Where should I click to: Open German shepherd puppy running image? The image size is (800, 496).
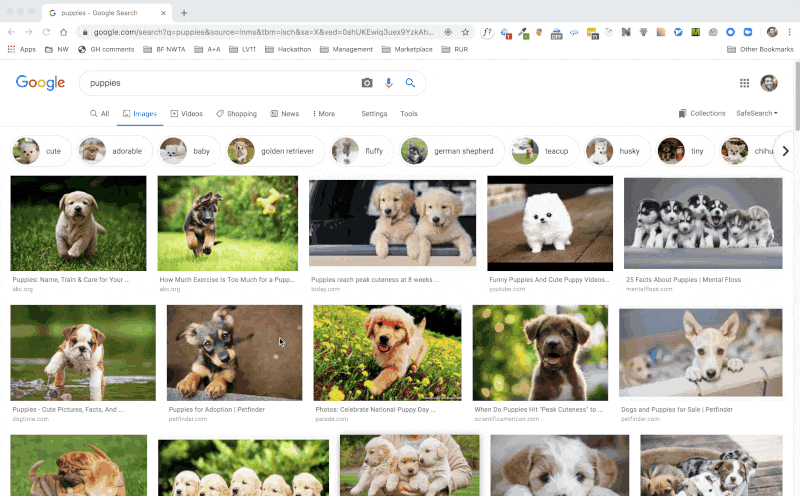(228, 223)
